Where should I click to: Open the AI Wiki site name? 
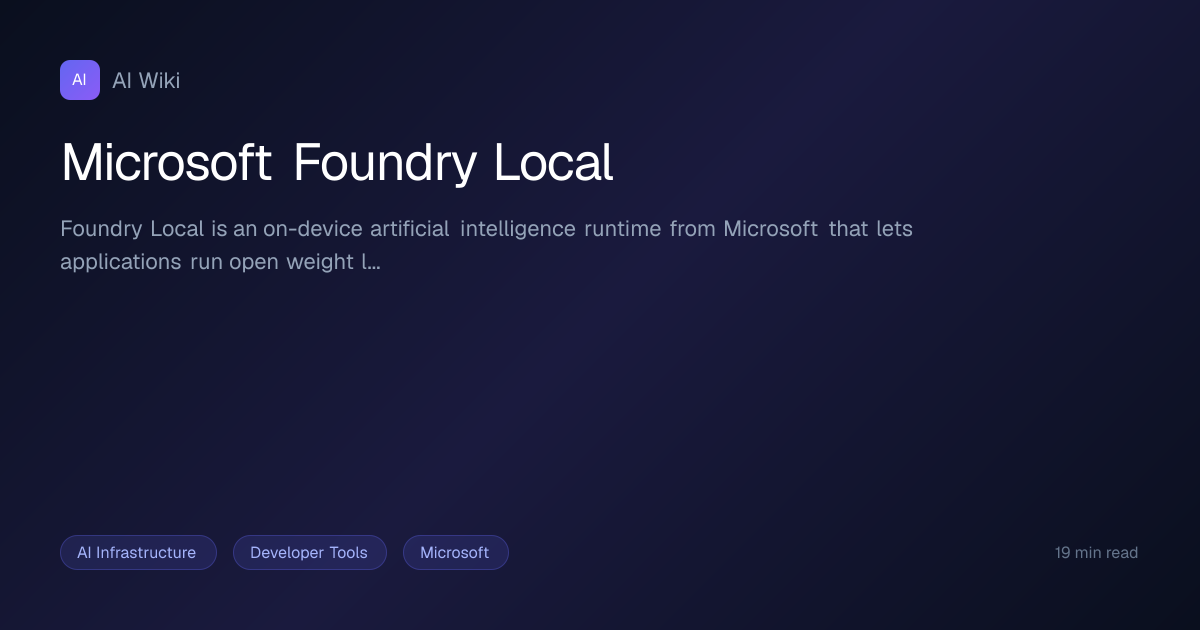coord(146,81)
